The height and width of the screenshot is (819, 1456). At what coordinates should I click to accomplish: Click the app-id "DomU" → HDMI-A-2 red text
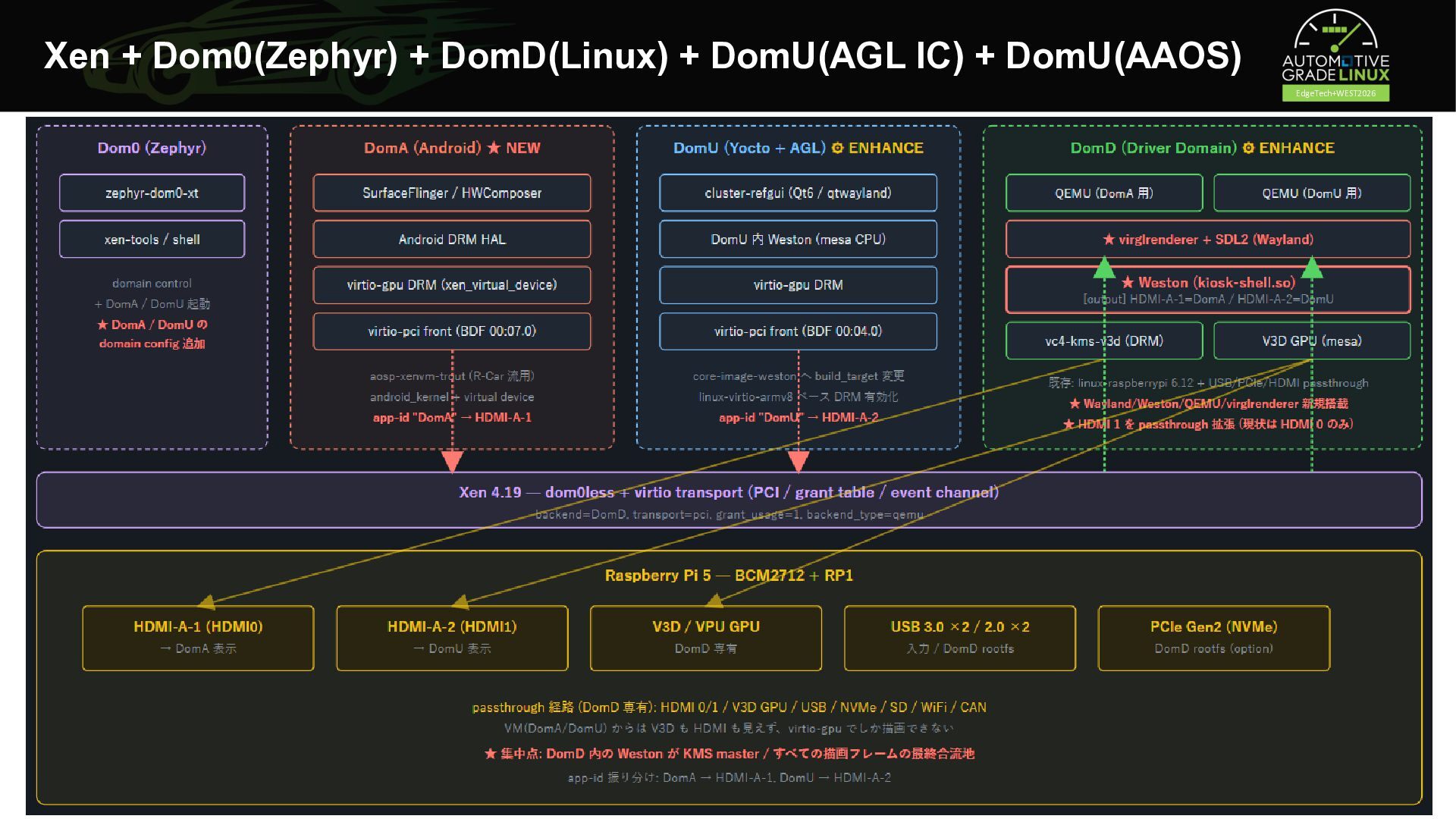coord(798,417)
